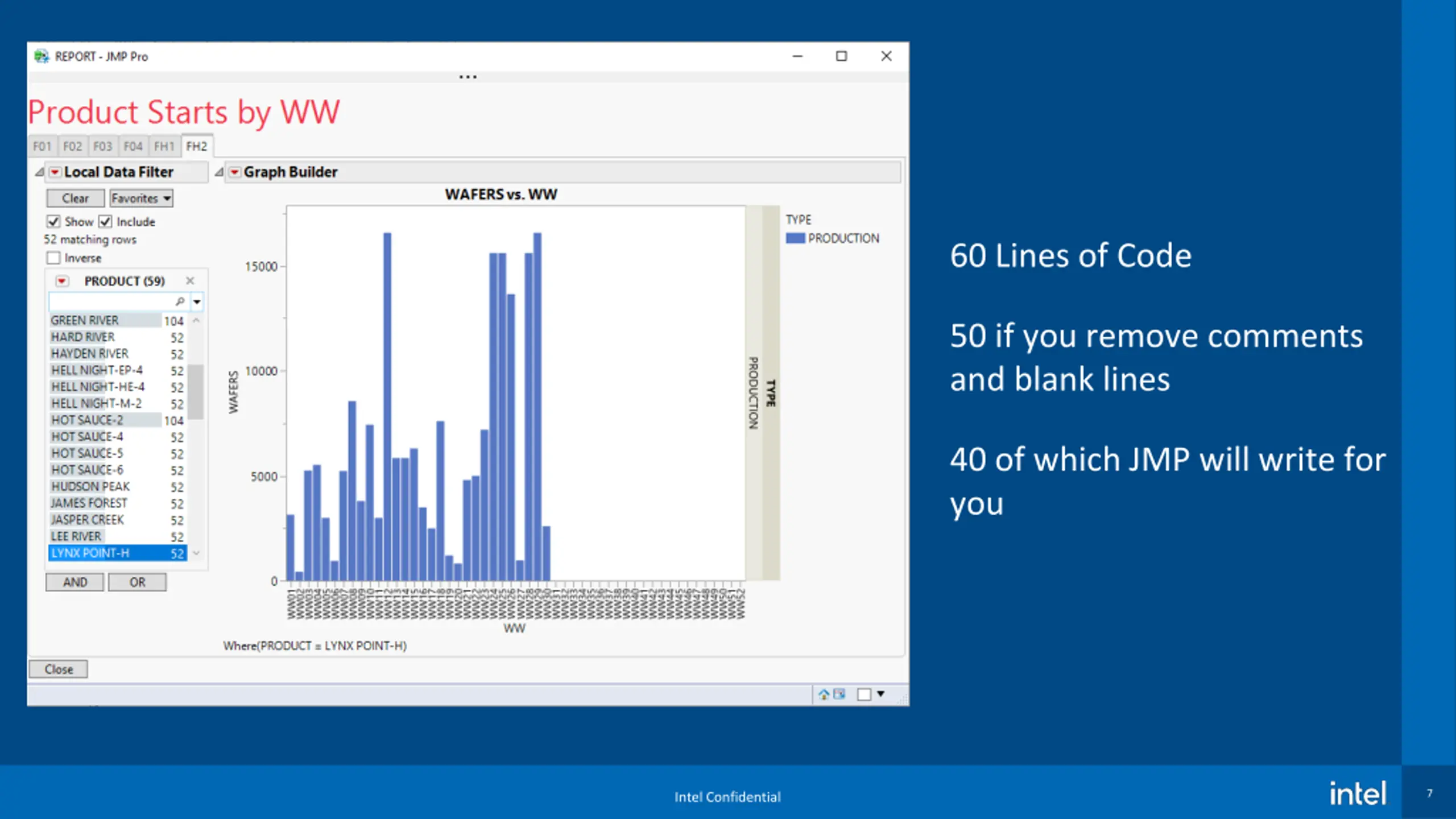Toggle the Include checkbox
Viewport: 1456px width, 819px height.
point(106,221)
